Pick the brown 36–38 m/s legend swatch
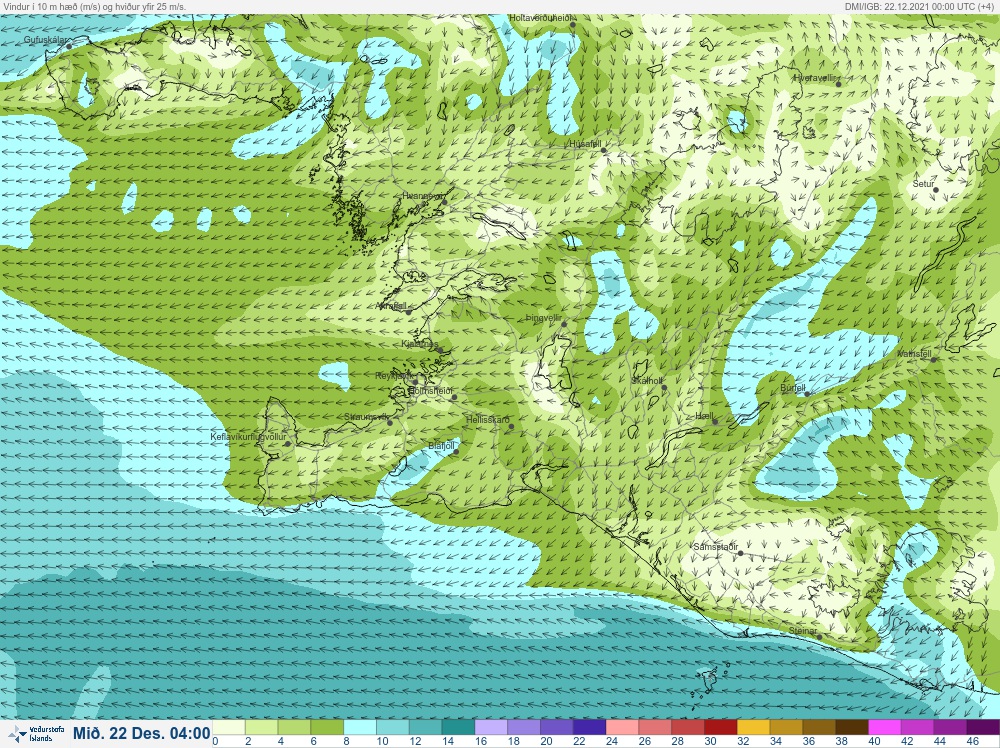Image resolution: width=1000 pixels, height=748 pixels. [x=820, y=728]
